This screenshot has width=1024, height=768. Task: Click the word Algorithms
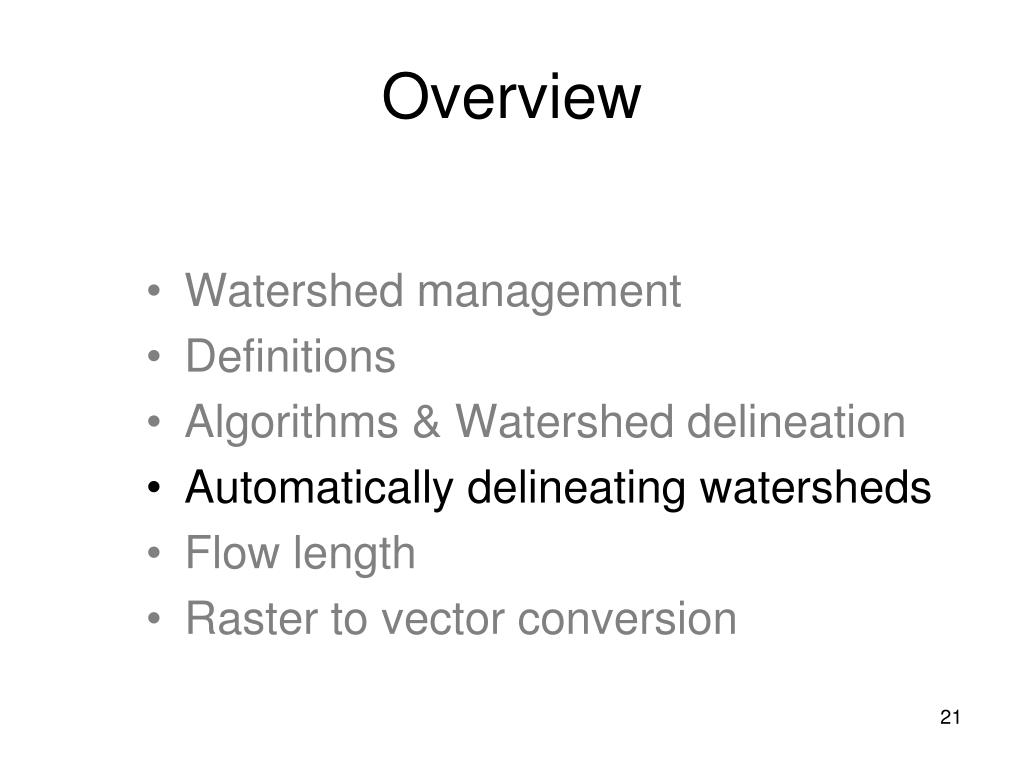click(x=292, y=423)
